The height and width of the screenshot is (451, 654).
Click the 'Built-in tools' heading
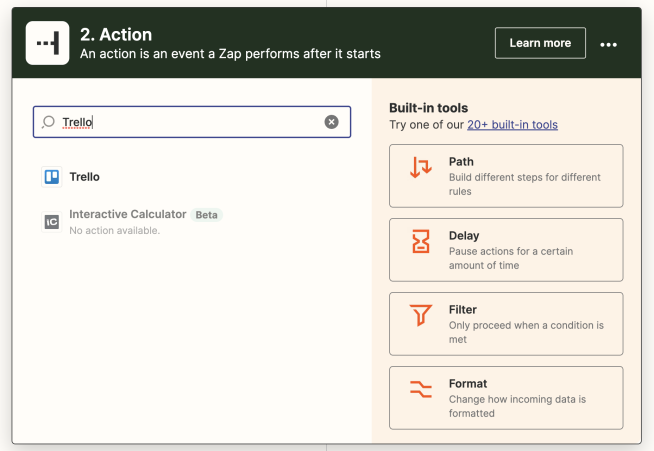tap(428, 108)
